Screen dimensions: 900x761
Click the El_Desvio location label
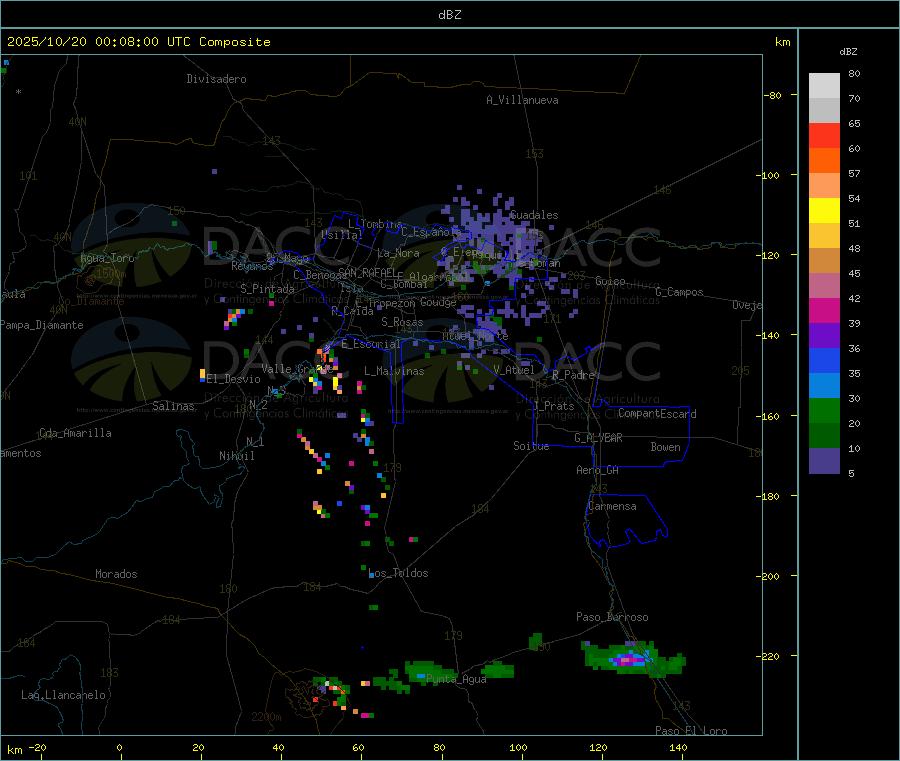point(234,379)
